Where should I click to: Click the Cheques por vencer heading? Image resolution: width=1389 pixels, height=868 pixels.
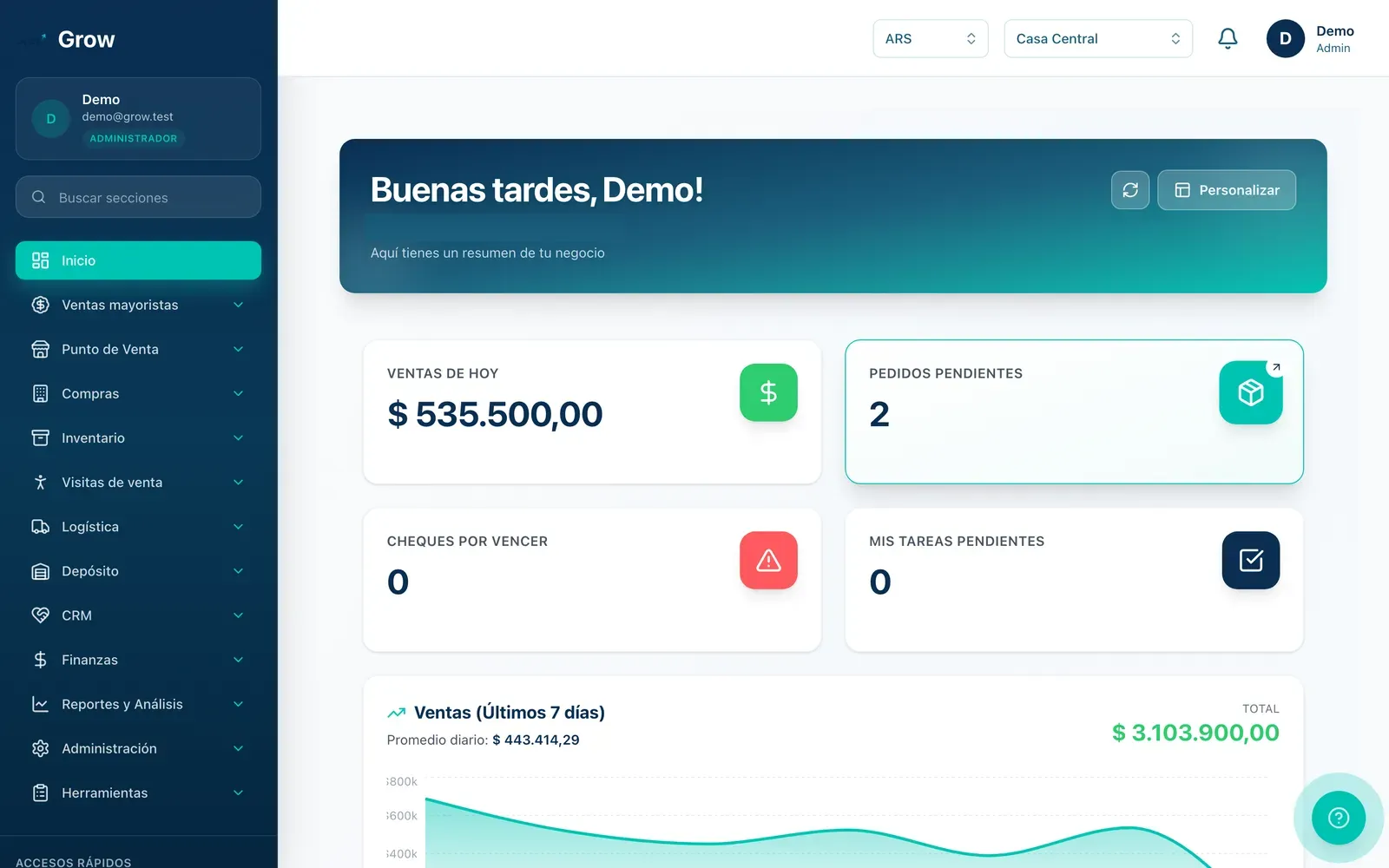coord(467,541)
